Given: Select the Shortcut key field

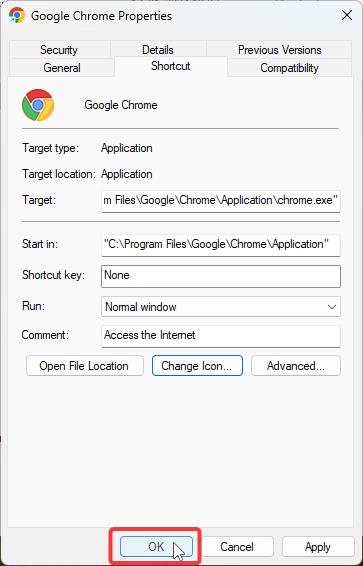Looking at the screenshot, I should [x=221, y=276].
